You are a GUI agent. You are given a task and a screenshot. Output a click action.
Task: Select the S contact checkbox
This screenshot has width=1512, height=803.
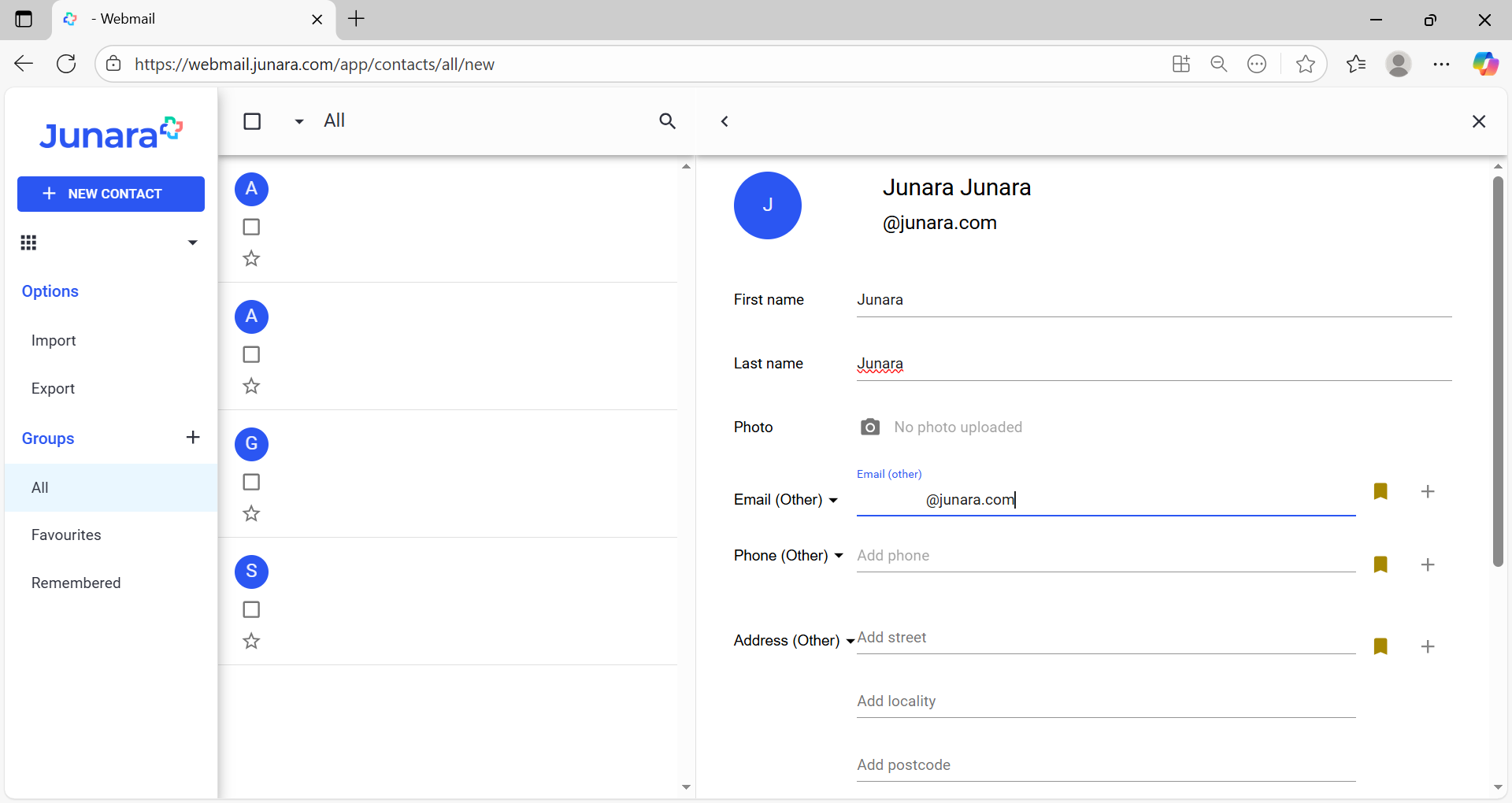click(x=251, y=609)
